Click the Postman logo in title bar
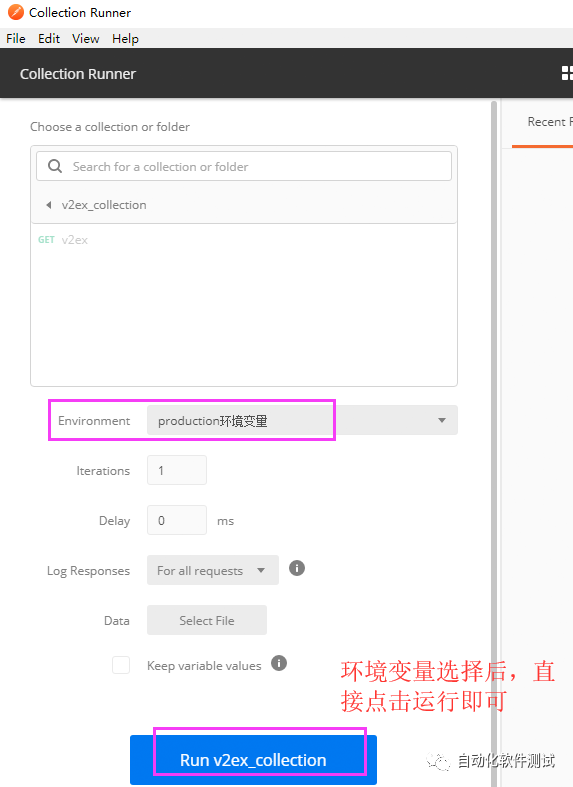The width and height of the screenshot is (573, 787). (x=16, y=12)
